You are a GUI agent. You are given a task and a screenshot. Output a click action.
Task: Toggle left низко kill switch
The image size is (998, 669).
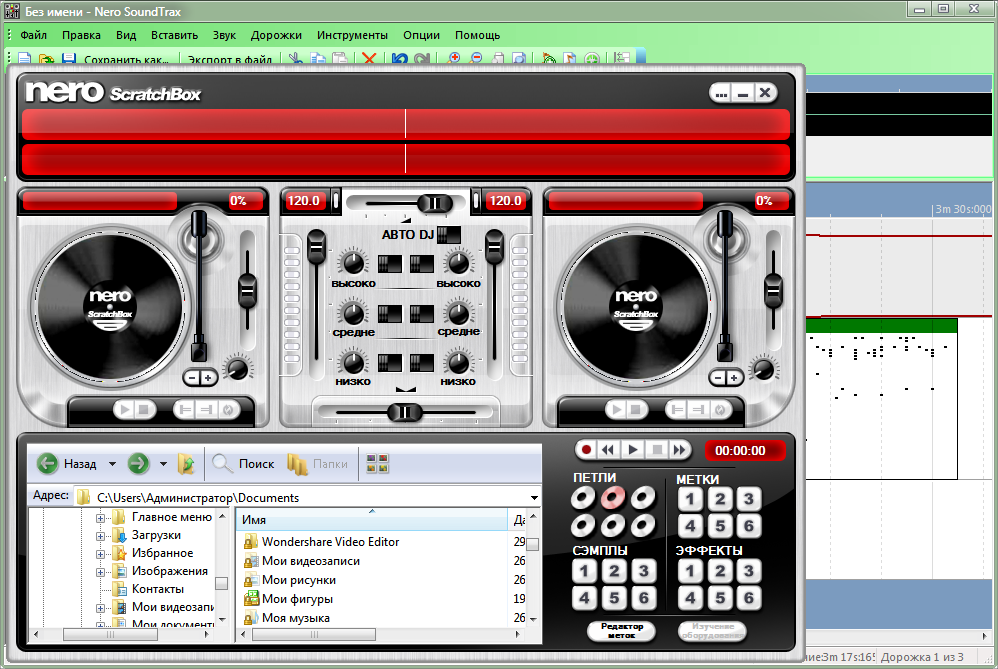(390, 363)
